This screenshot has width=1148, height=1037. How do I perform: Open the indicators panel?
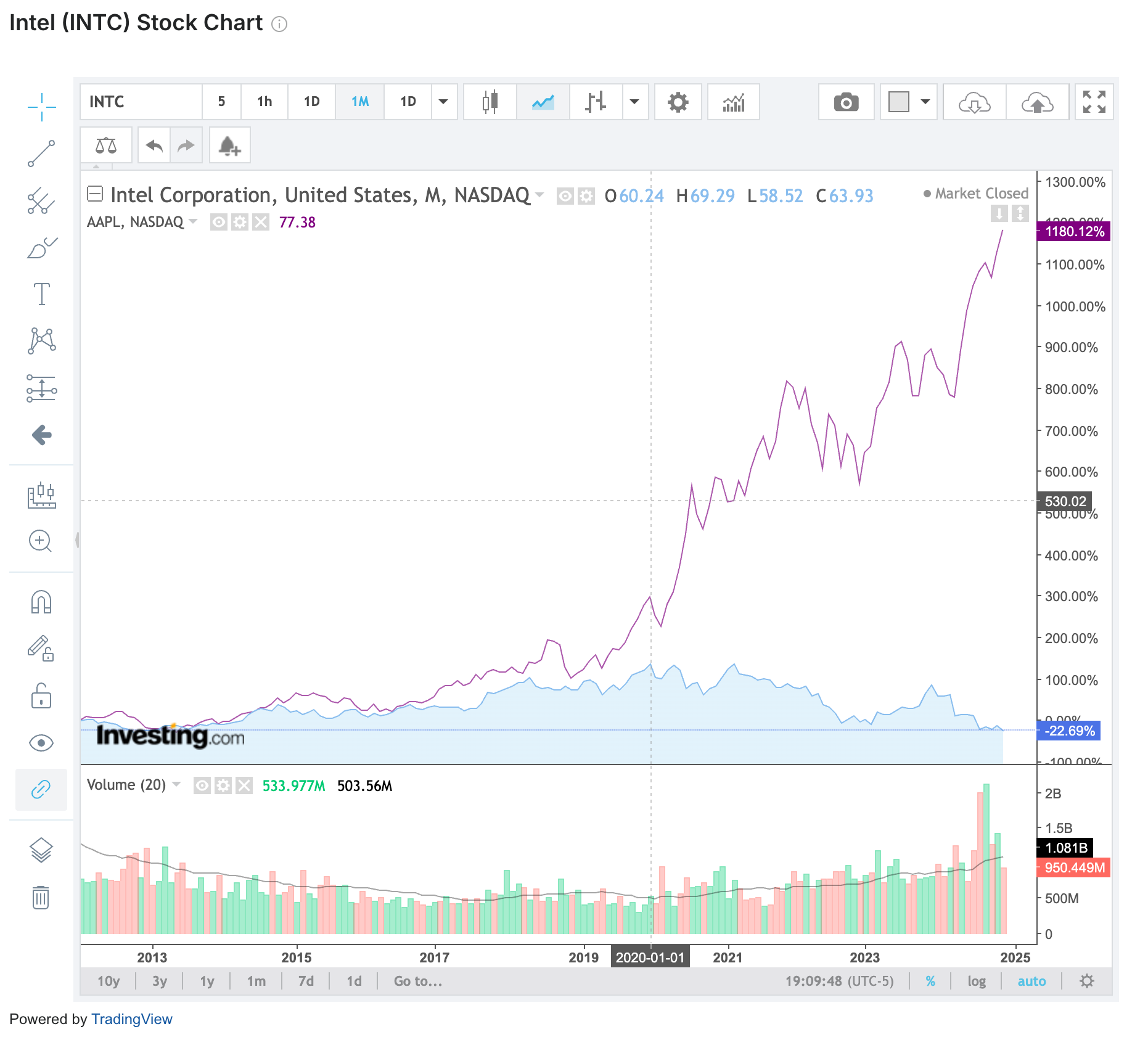pyautogui.click(x=733, y=102)
